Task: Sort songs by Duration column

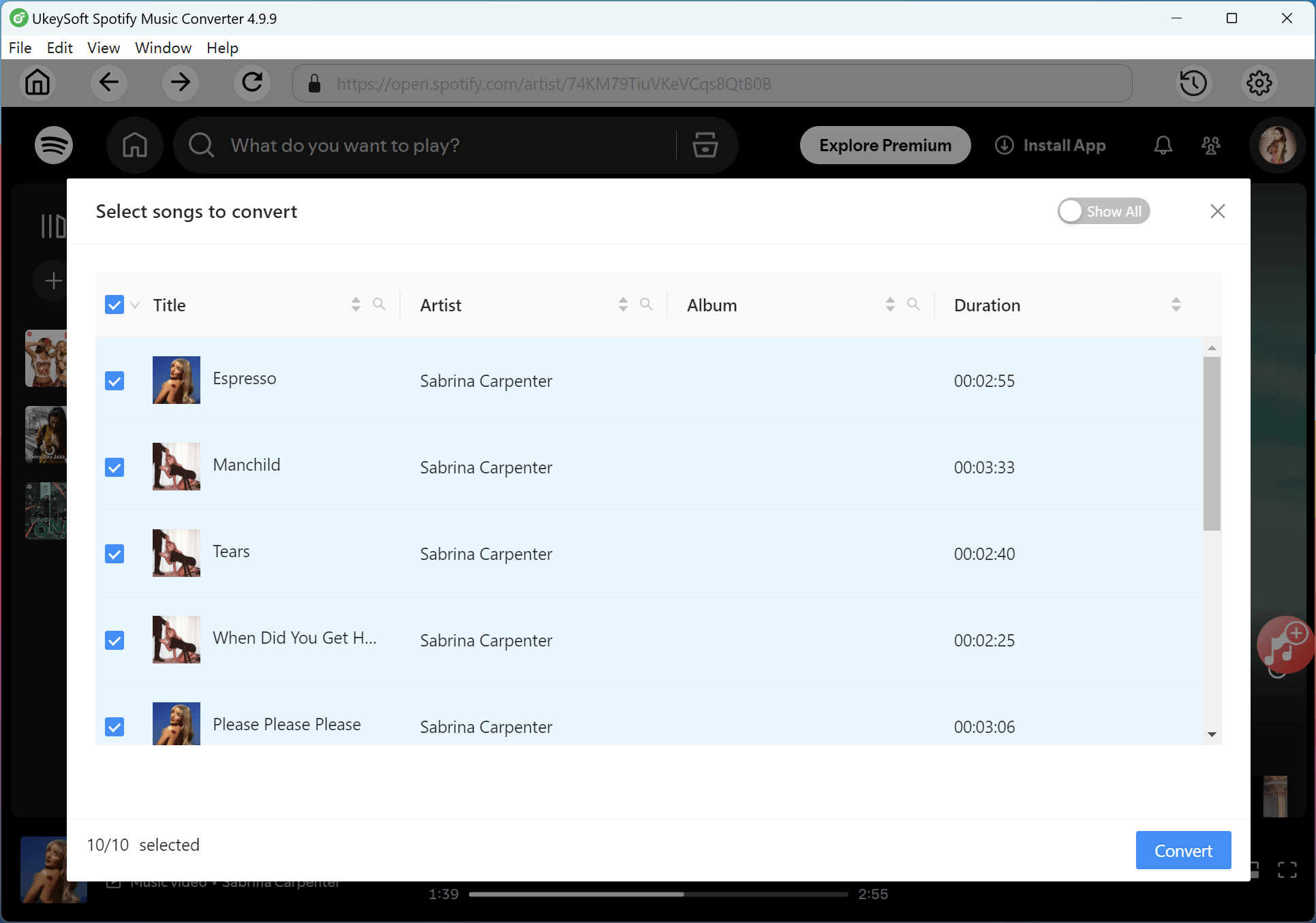Action: pos(1175,304)
